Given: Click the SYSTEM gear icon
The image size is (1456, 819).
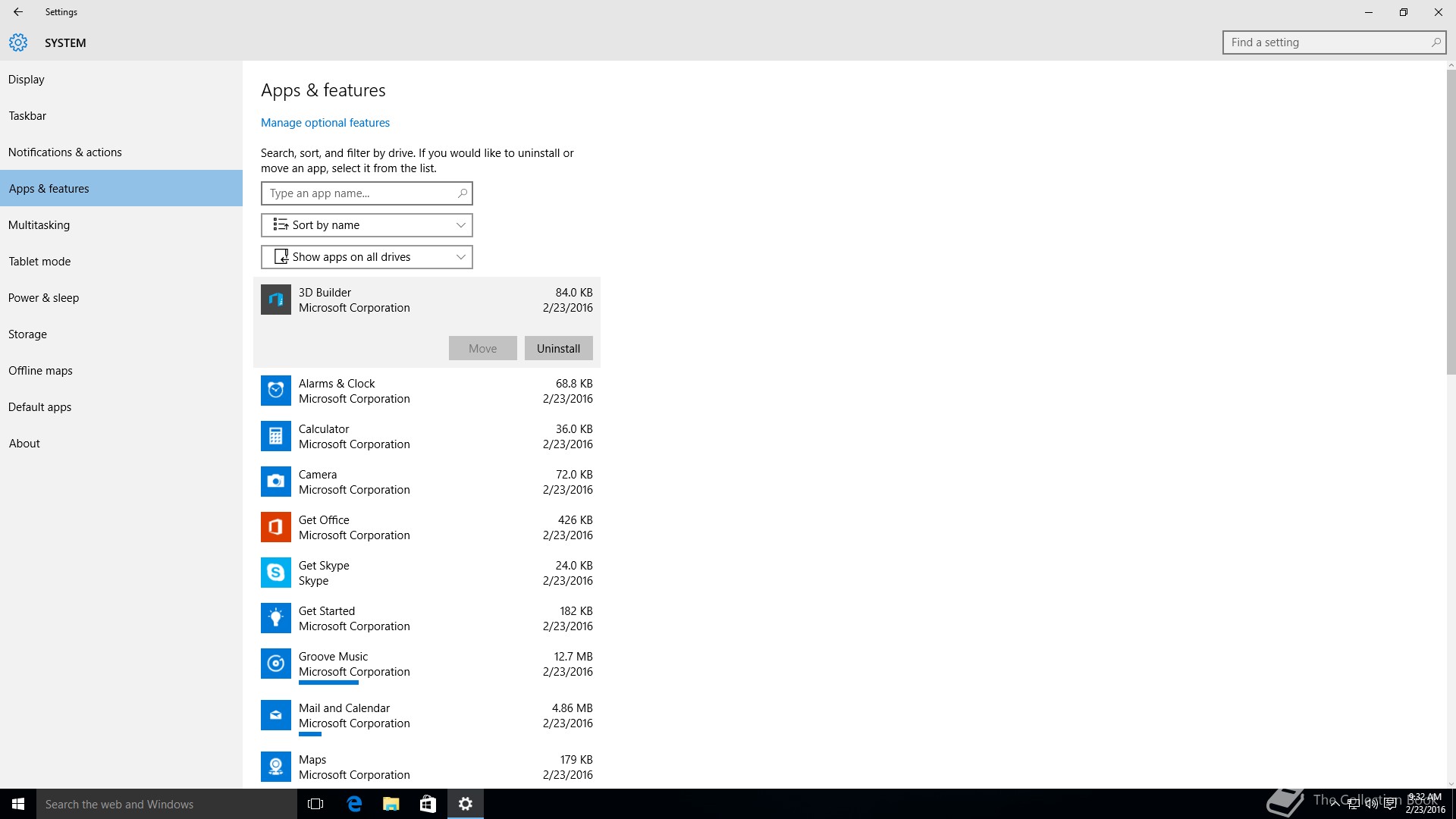Looking at the screenshot, I should click(18, 42).
